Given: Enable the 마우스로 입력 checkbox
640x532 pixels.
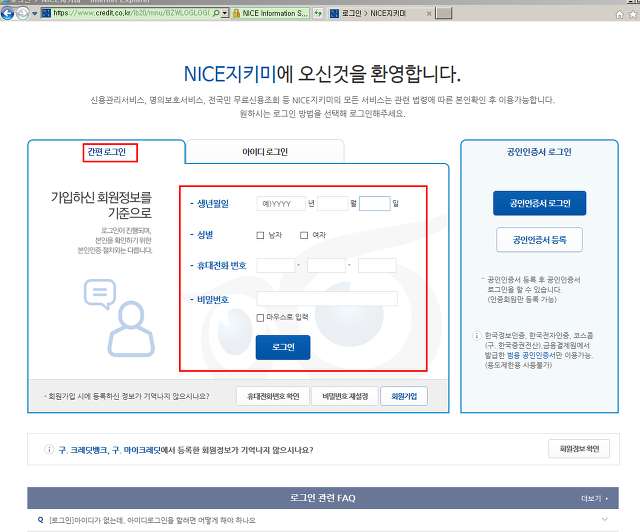Looking at the screenshot, I should click(x=260, y=318).
